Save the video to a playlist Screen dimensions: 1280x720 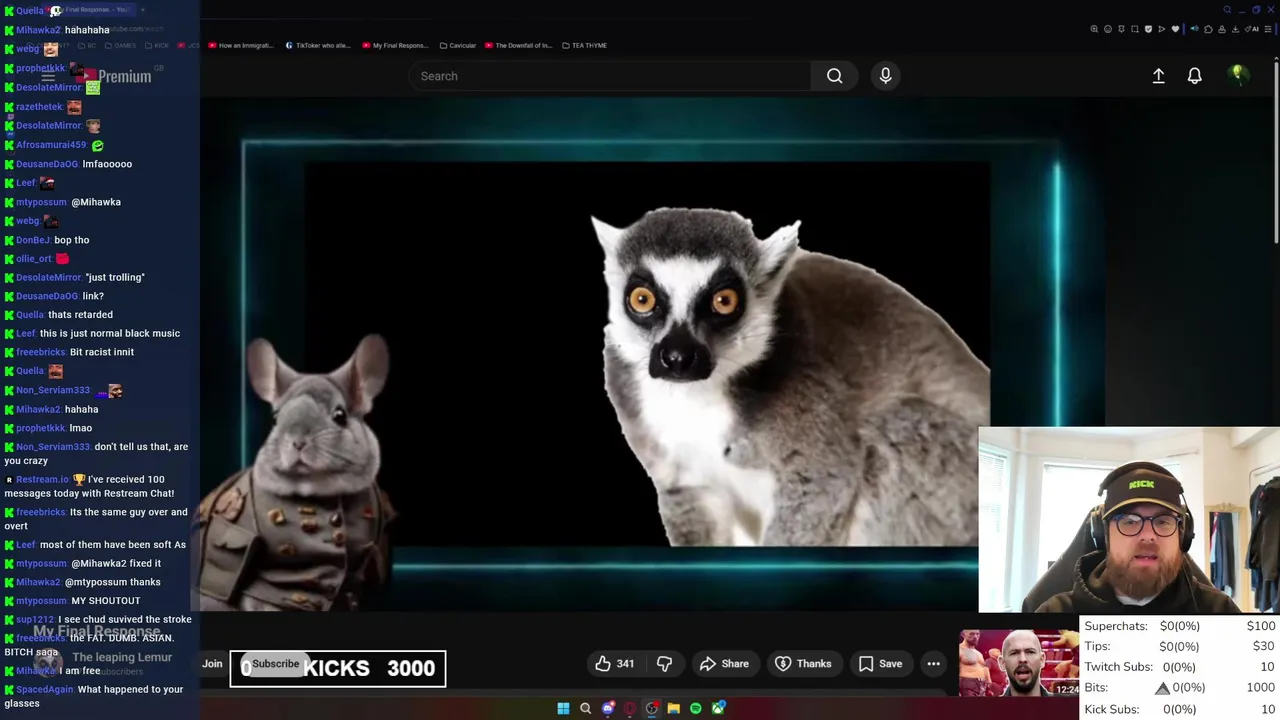click(880, 664)
